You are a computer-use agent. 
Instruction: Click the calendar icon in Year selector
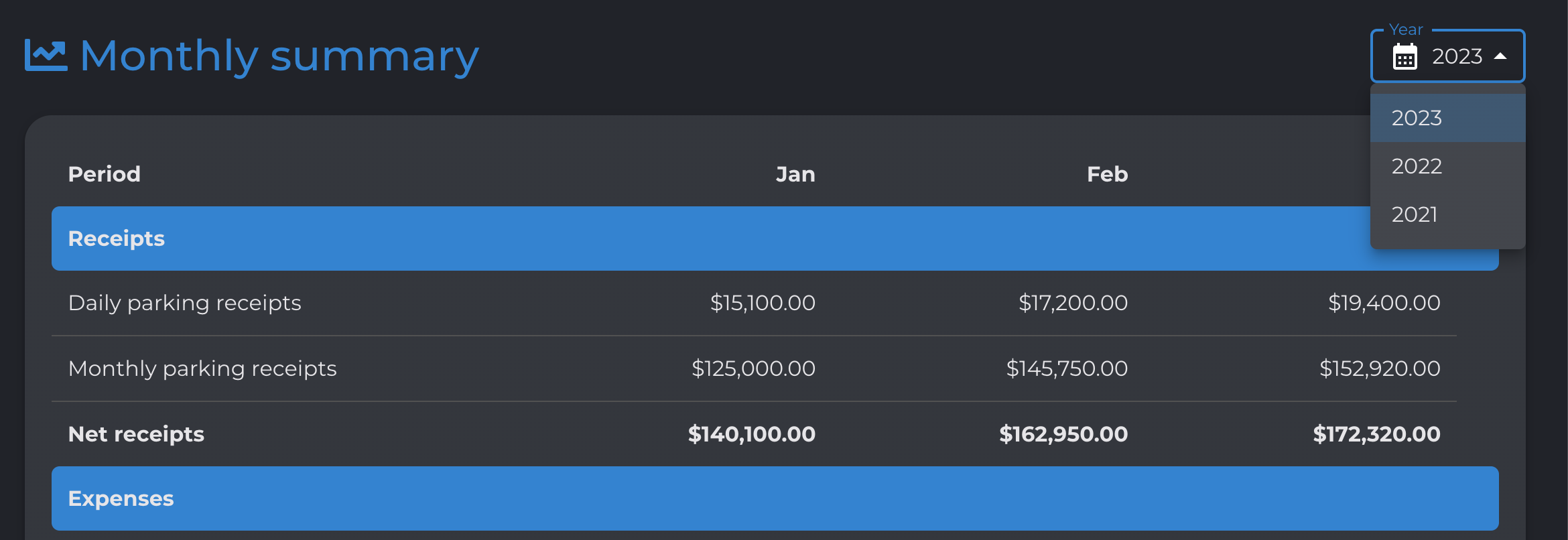tap(1404, 56)
